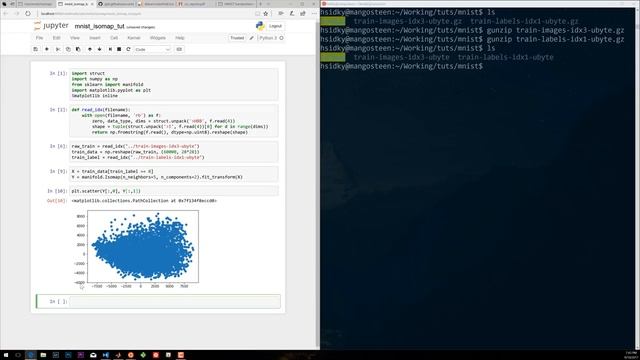Open the View menu in Jupyter
Viewport: 640px width, 360px height.
click(75, 38)
